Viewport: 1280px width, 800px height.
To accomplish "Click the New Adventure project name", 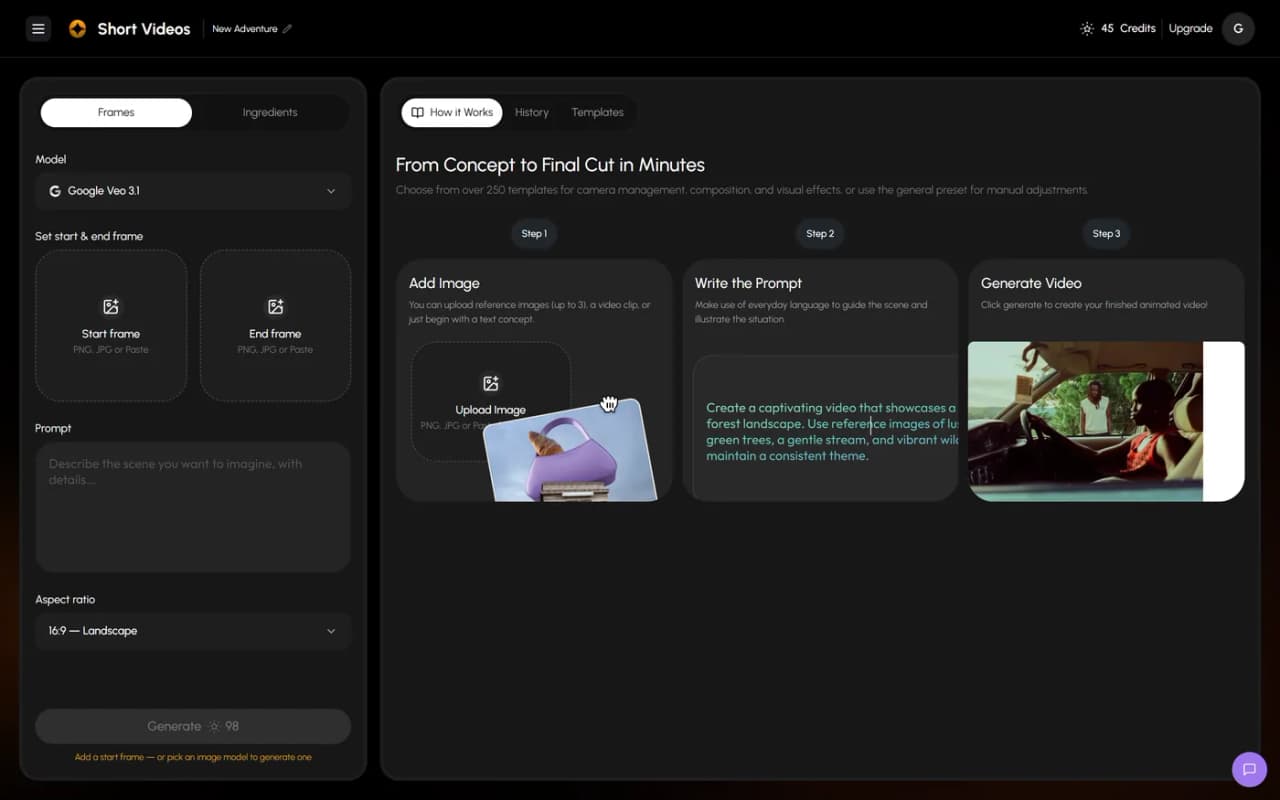I will [x=244, y=29].
